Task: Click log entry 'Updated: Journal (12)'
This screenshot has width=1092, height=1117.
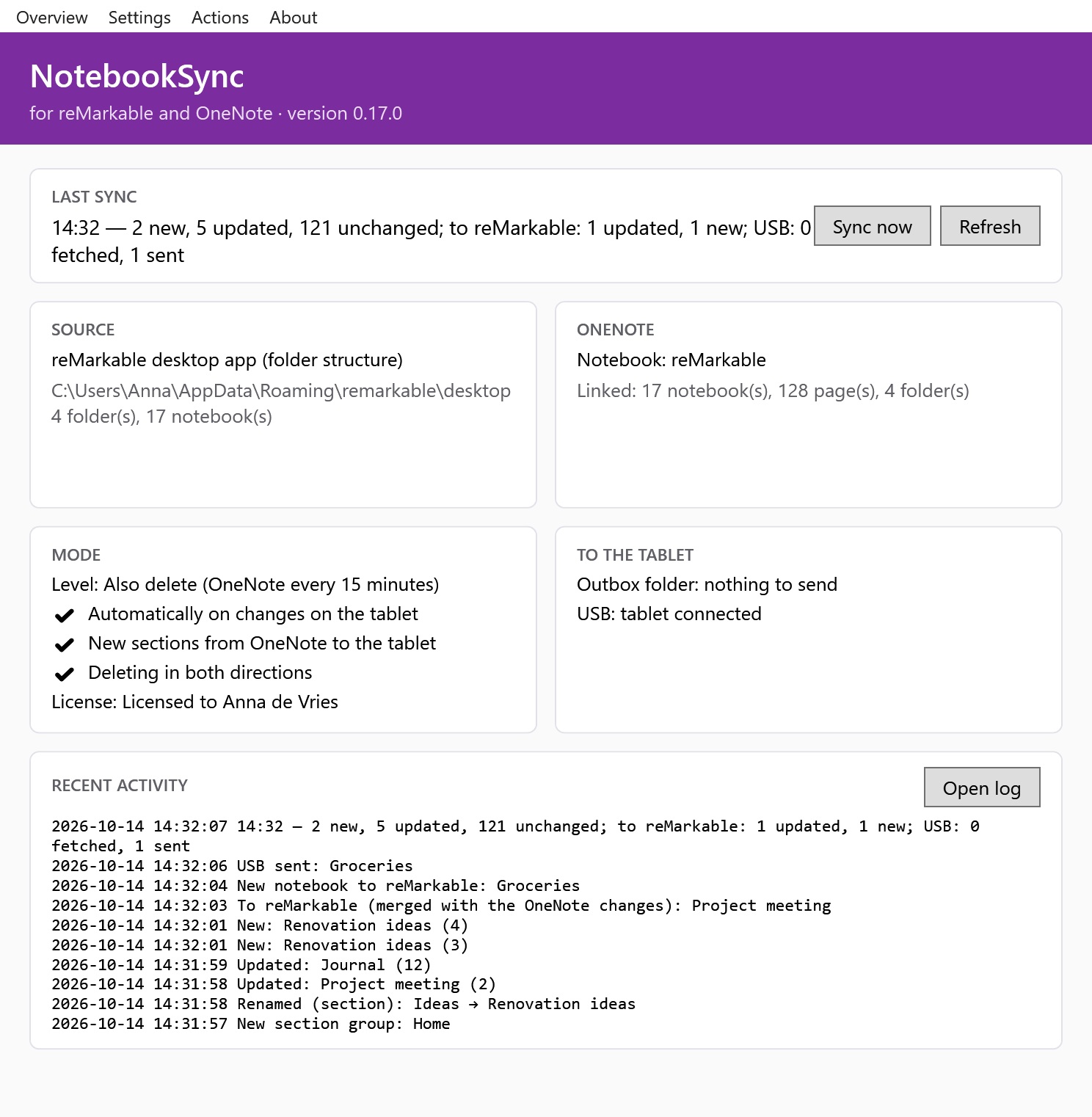Action: (x=241, y=965)
